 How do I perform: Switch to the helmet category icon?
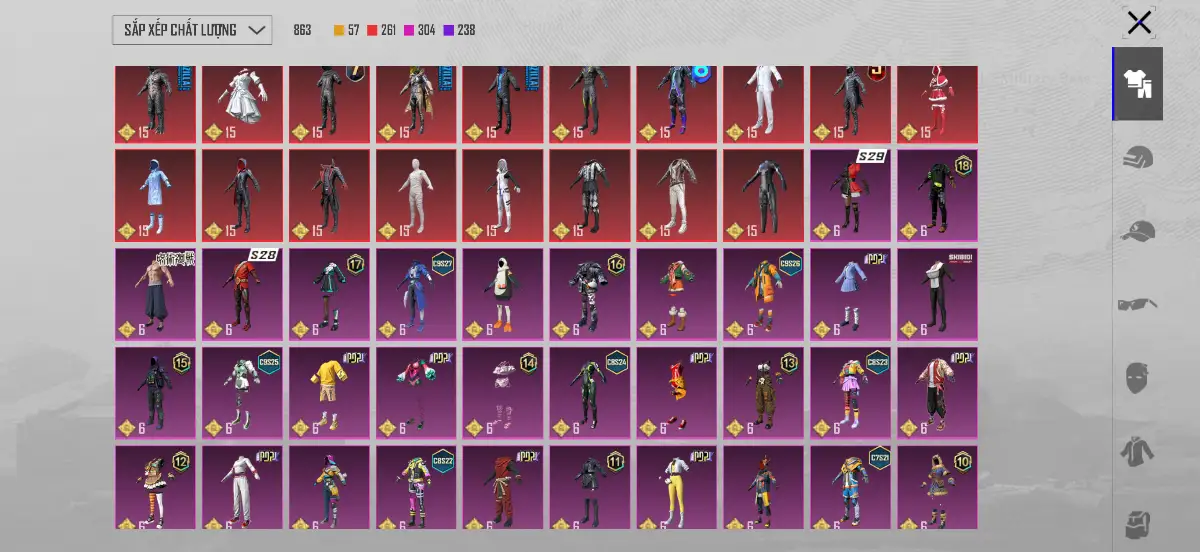(x=1138, y=158)
